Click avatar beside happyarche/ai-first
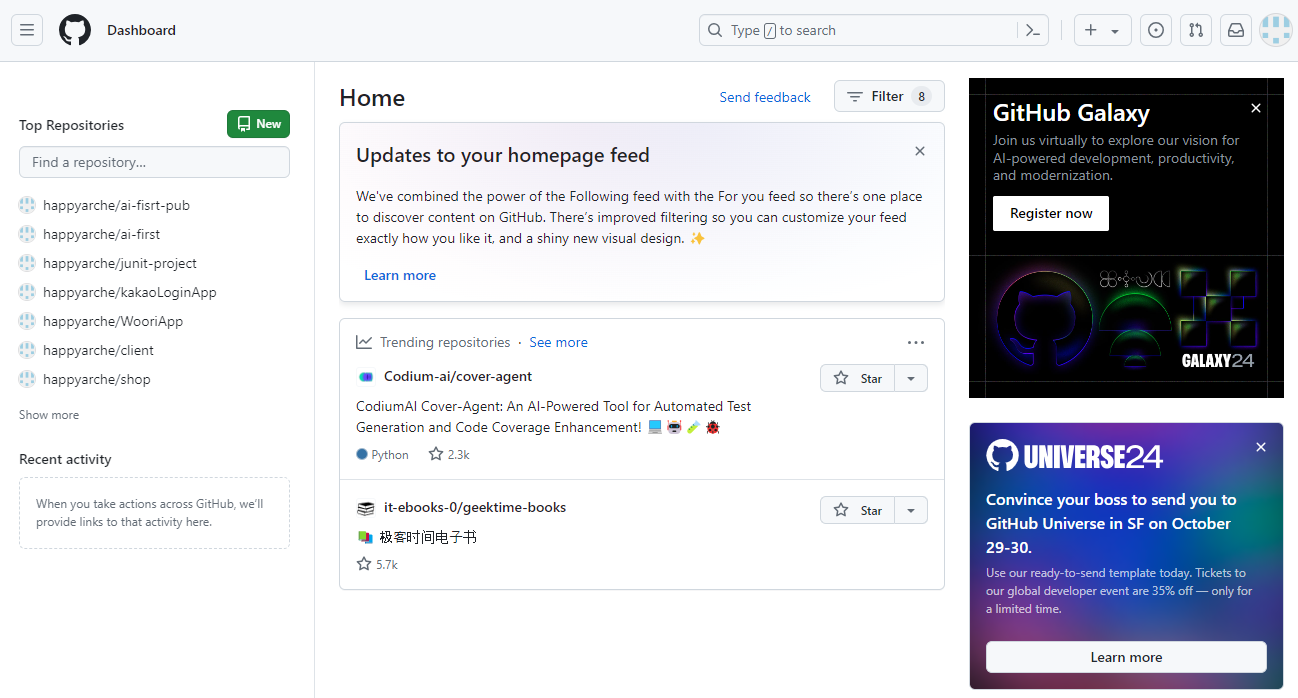Image resolution: width=1298 pixels, height=698 pixels. (27, 234)
